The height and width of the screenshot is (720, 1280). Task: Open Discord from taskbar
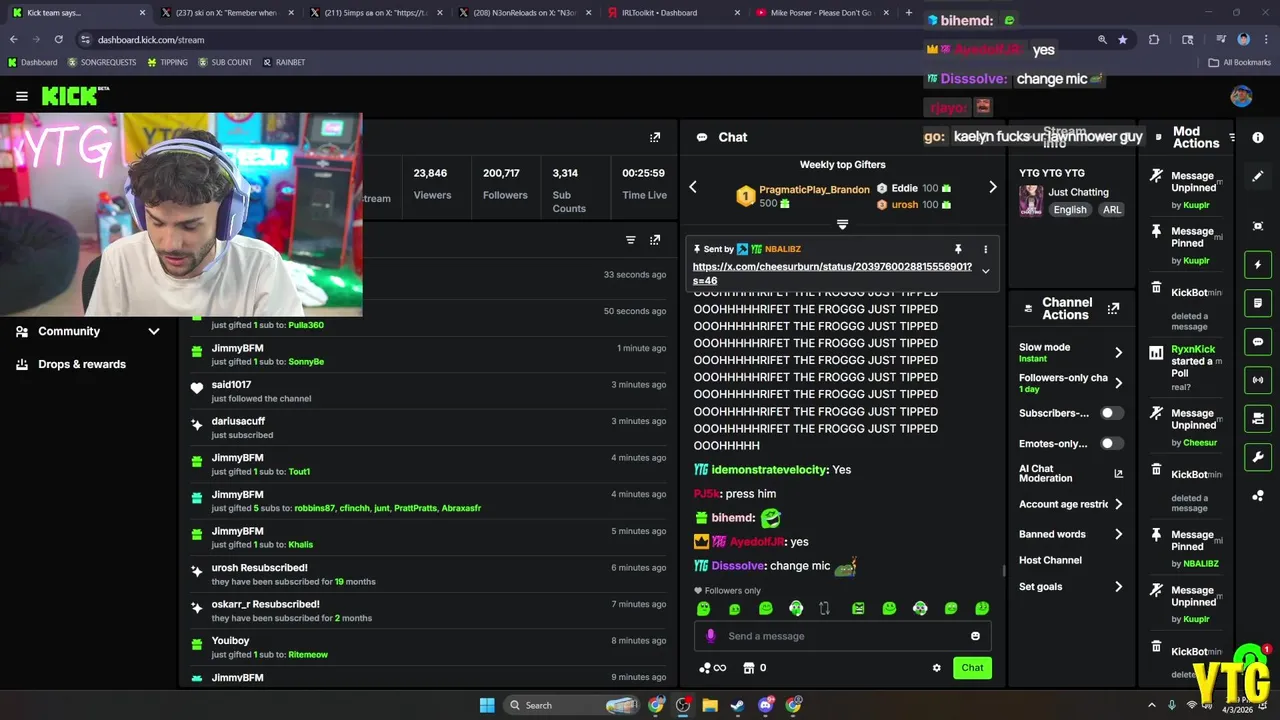pos(766,705)
